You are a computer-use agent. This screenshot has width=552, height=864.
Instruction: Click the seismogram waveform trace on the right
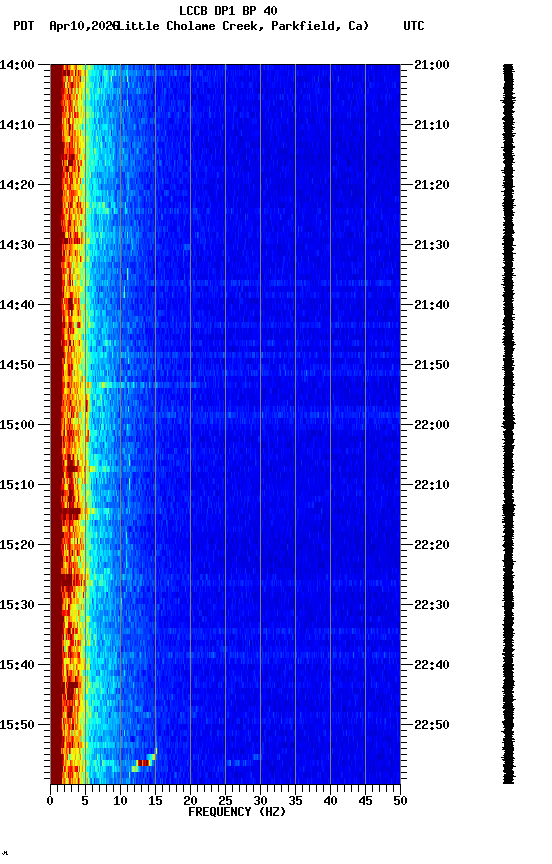(x=508, y=424)
